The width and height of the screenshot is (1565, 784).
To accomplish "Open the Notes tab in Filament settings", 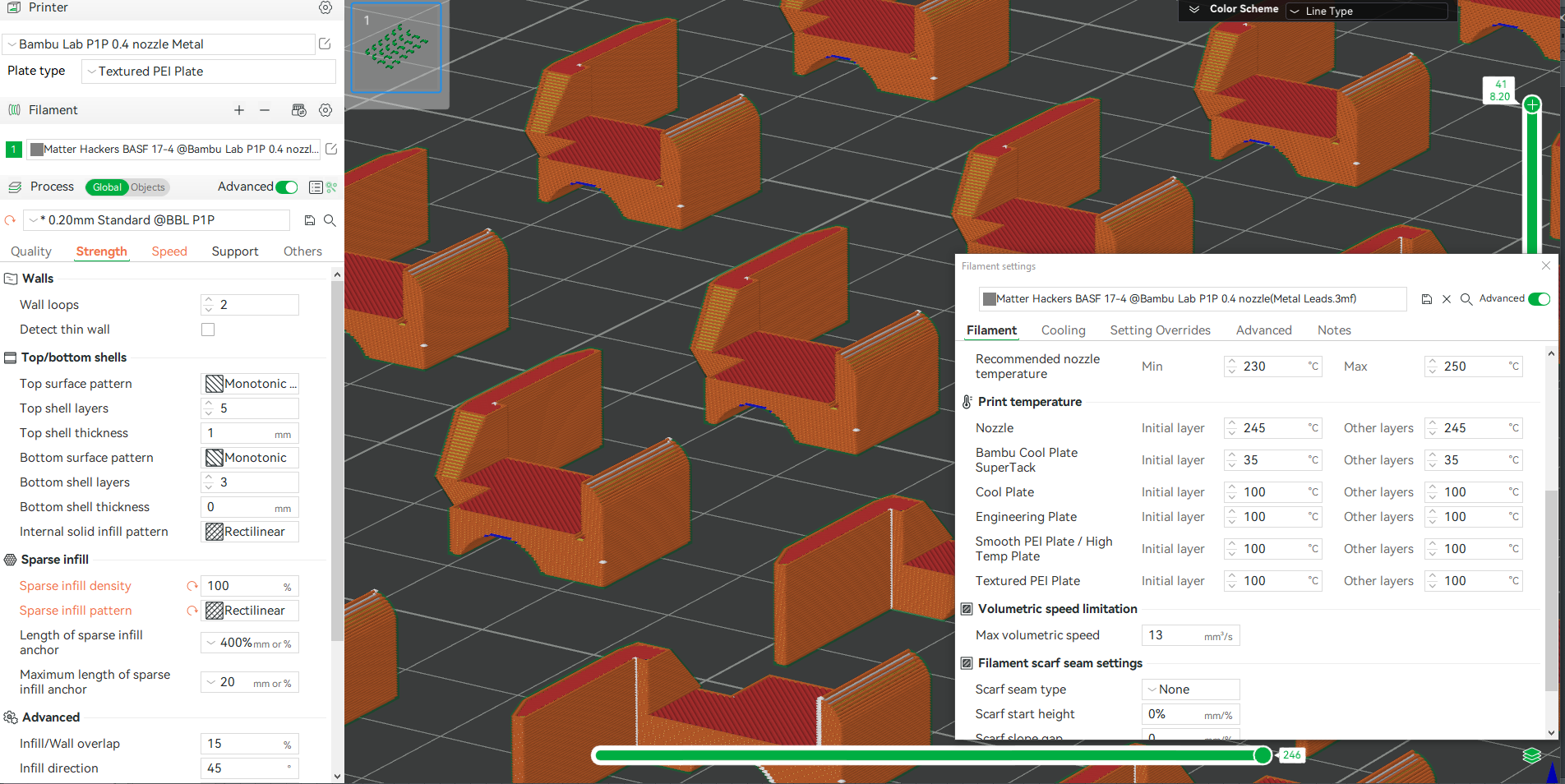I will (x=1334, y=330).
